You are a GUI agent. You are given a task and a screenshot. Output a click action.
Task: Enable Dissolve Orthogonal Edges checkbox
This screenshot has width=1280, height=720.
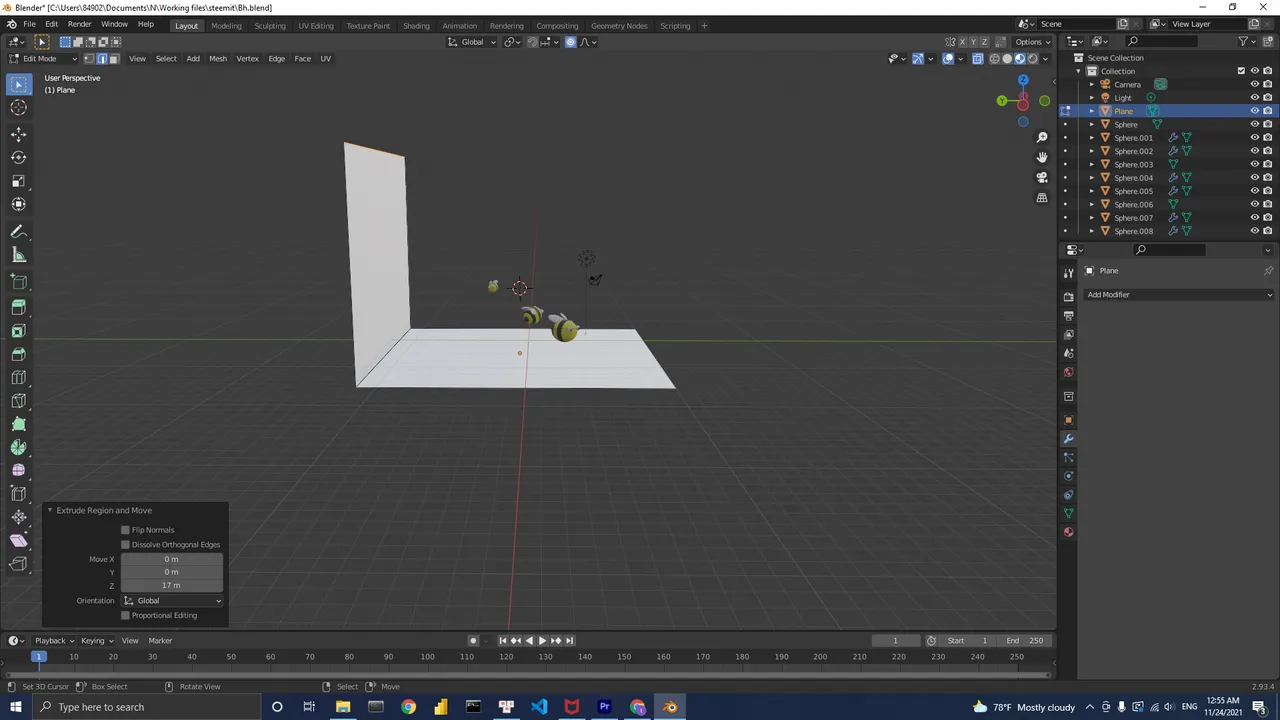(125, 545)
